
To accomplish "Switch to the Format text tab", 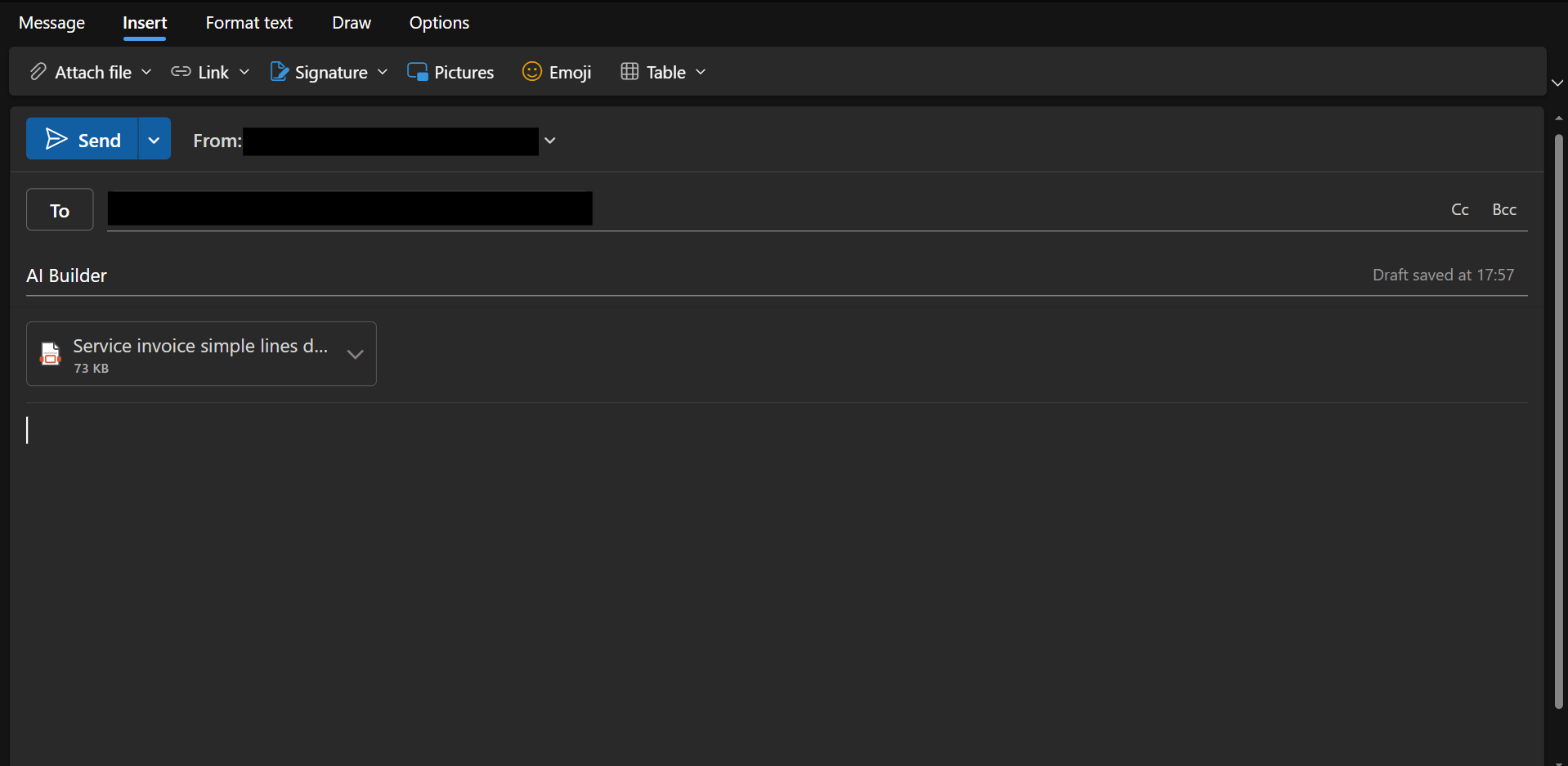I will pos(249,23).
